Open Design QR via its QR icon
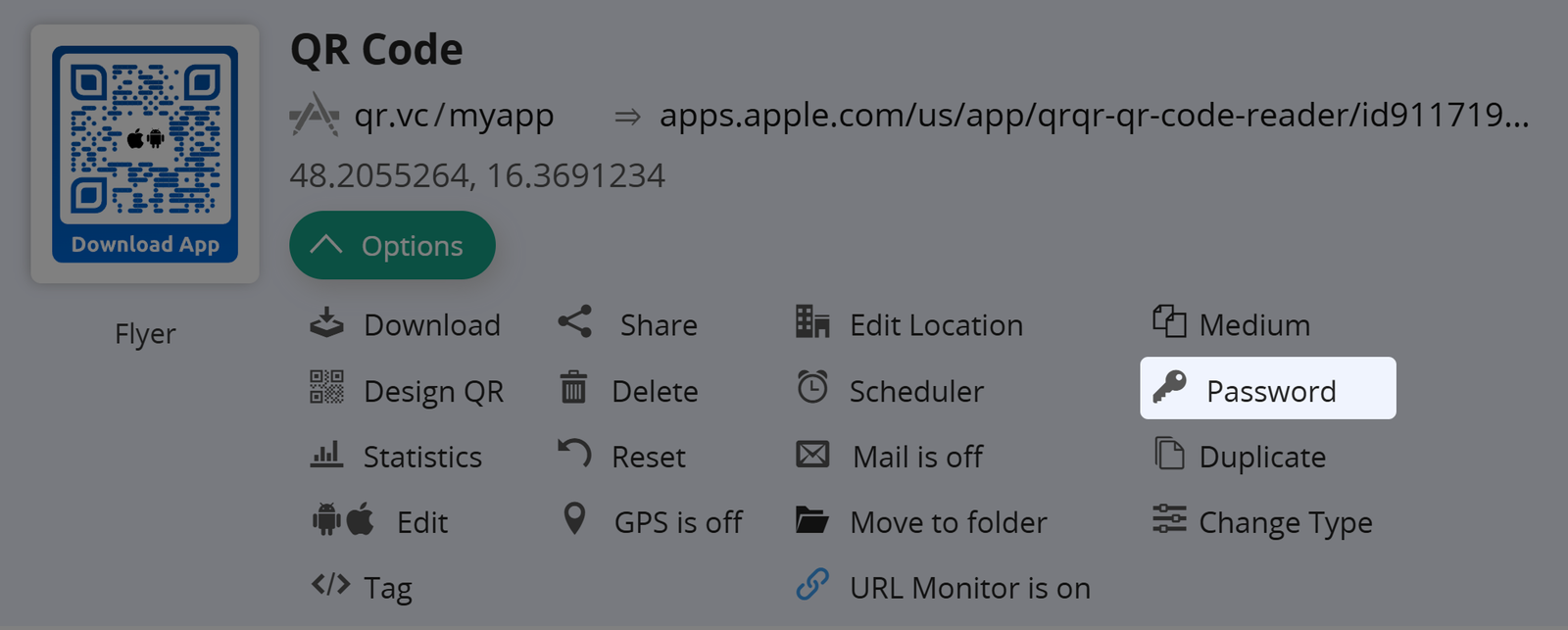Image resolution: width=1568 pixels, height=630 pixels. 326,388
